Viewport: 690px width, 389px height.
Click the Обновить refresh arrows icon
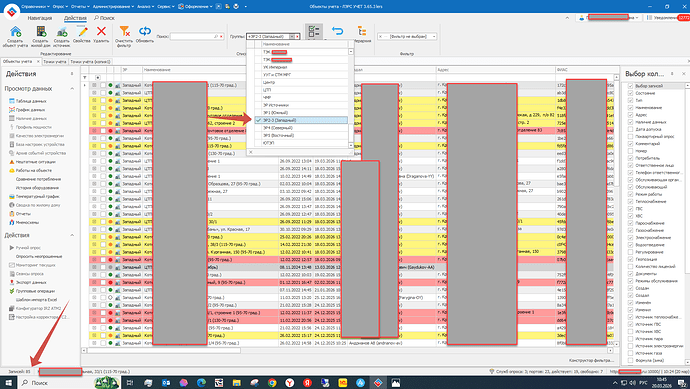pyautogui.click(x=145, y=31)
